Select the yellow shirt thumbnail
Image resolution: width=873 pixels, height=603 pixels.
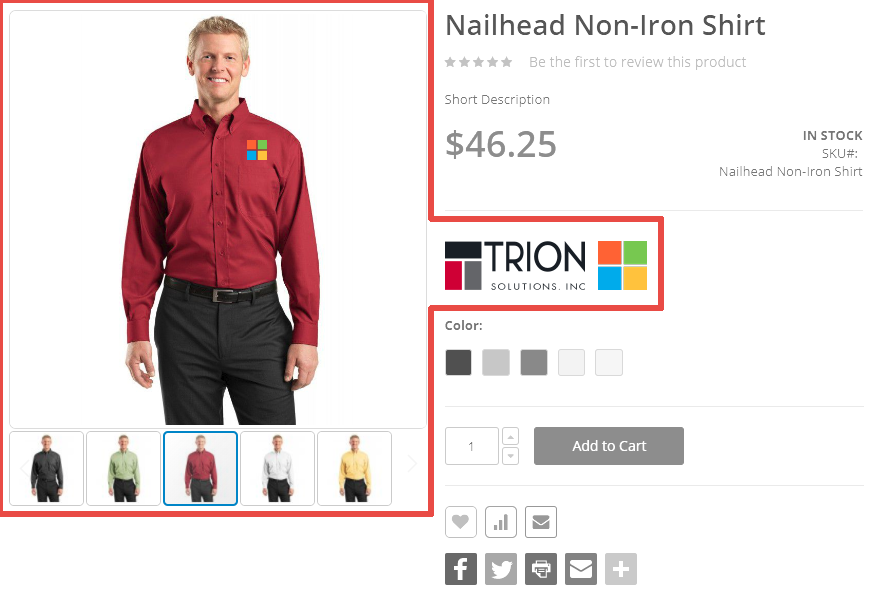354,468
